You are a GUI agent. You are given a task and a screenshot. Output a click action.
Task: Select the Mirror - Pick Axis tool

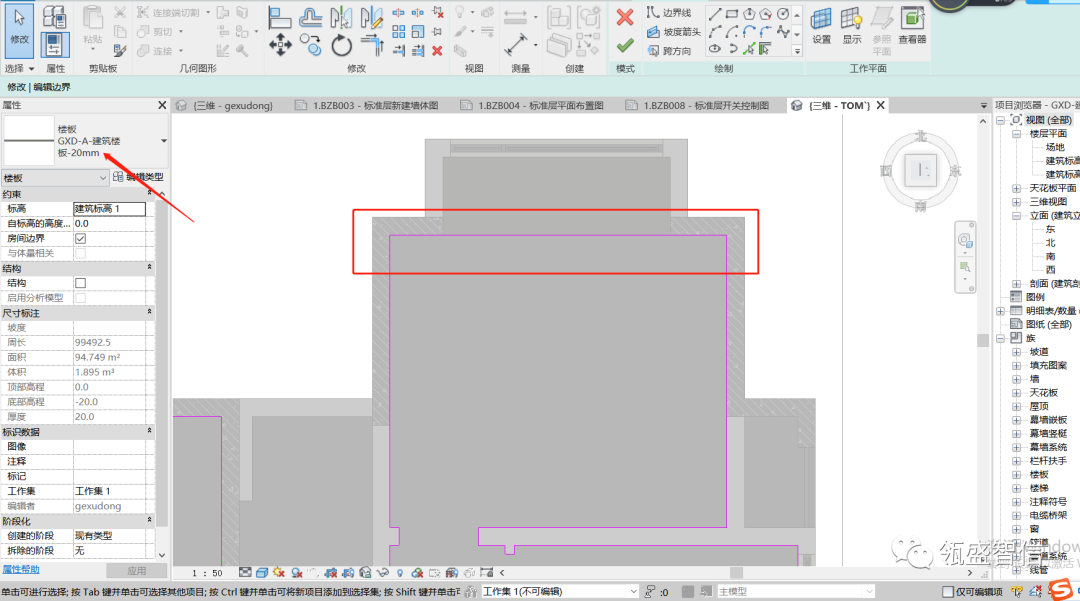[341, 18]
